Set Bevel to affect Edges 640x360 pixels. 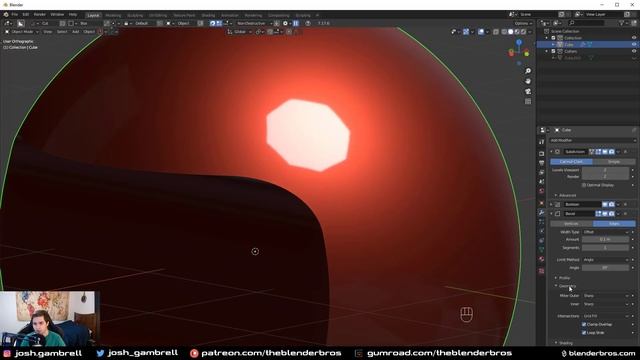click(x=614, y=224)
